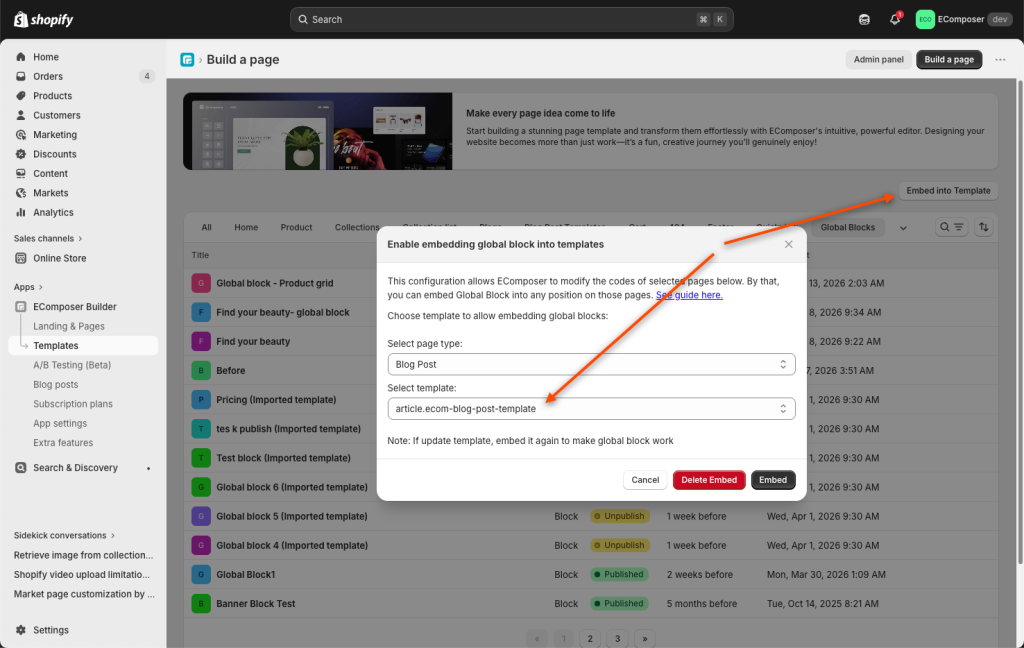Open the Sidekick icon in top bar
The width and height of the screenshot is (1024, 648).
[864, 19]
